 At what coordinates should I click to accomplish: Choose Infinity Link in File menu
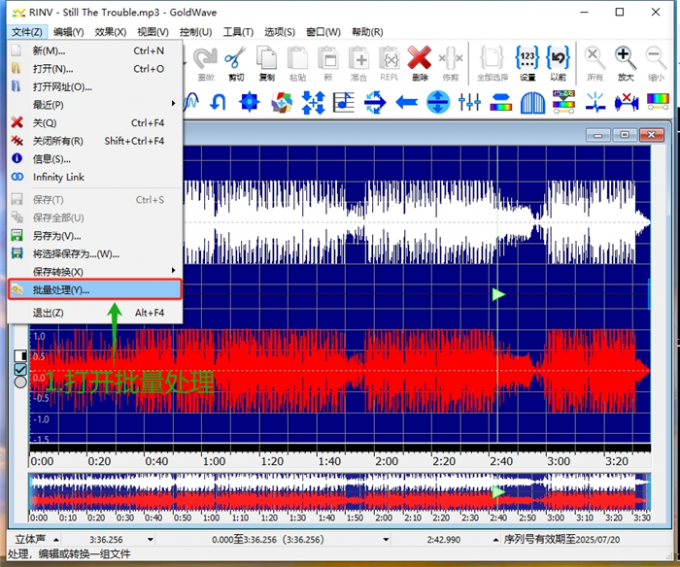(95, 177)
